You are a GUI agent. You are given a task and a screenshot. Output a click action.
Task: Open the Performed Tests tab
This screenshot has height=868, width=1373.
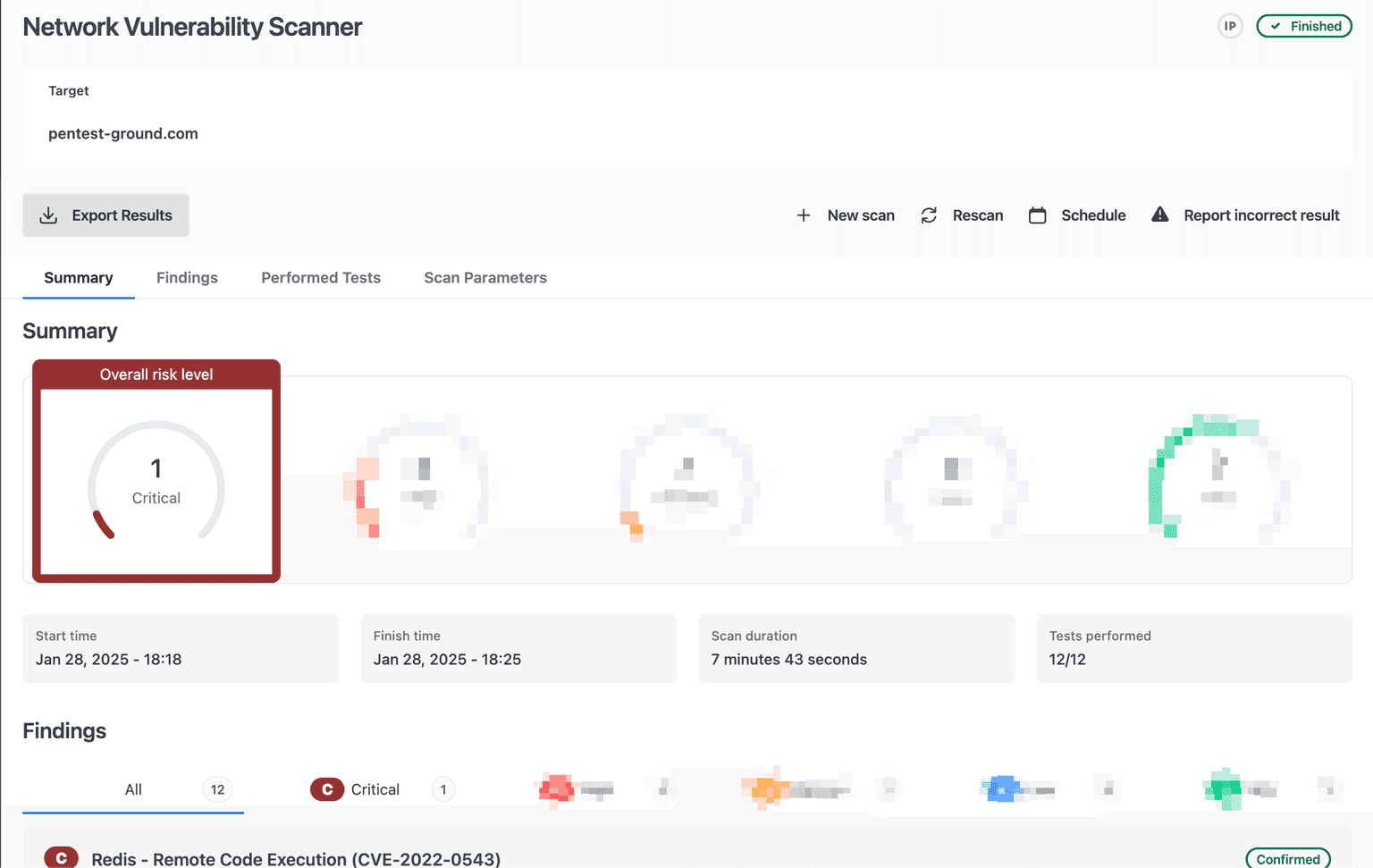pyautogui.click(x=321, y=278)
